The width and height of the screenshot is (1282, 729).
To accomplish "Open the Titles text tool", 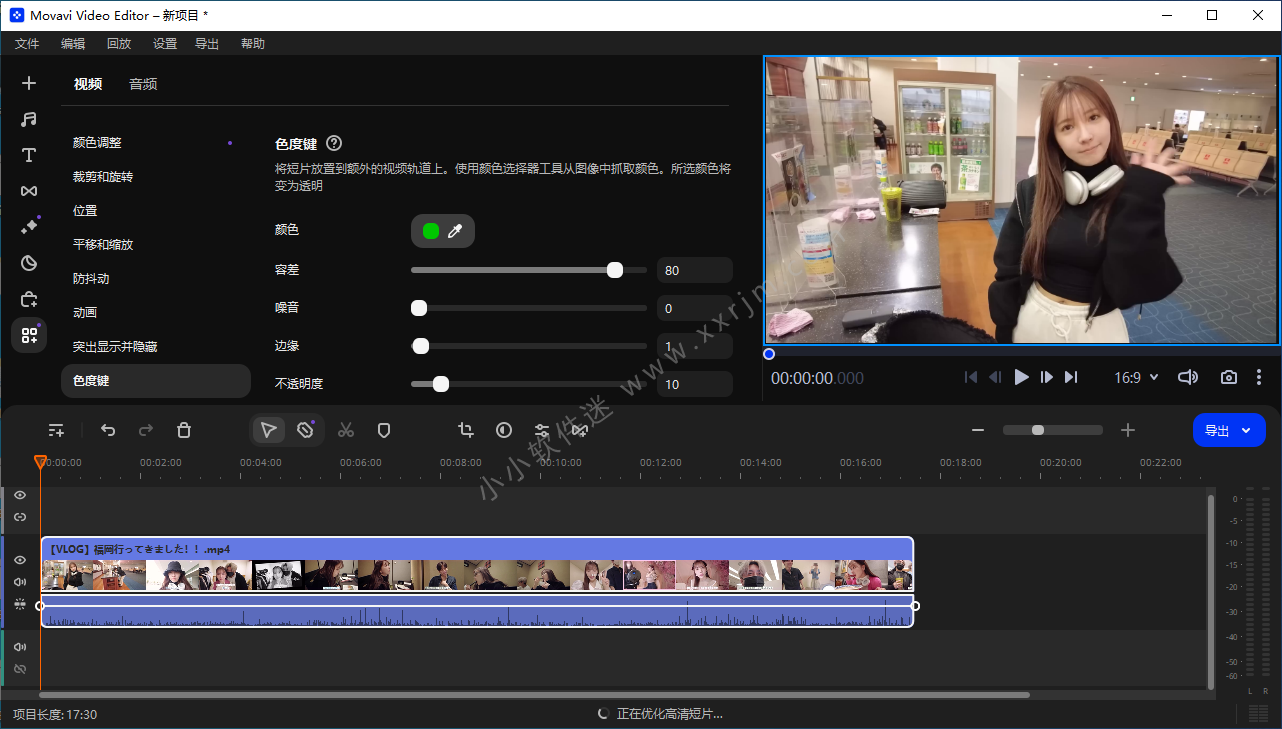I will point(29,155).
